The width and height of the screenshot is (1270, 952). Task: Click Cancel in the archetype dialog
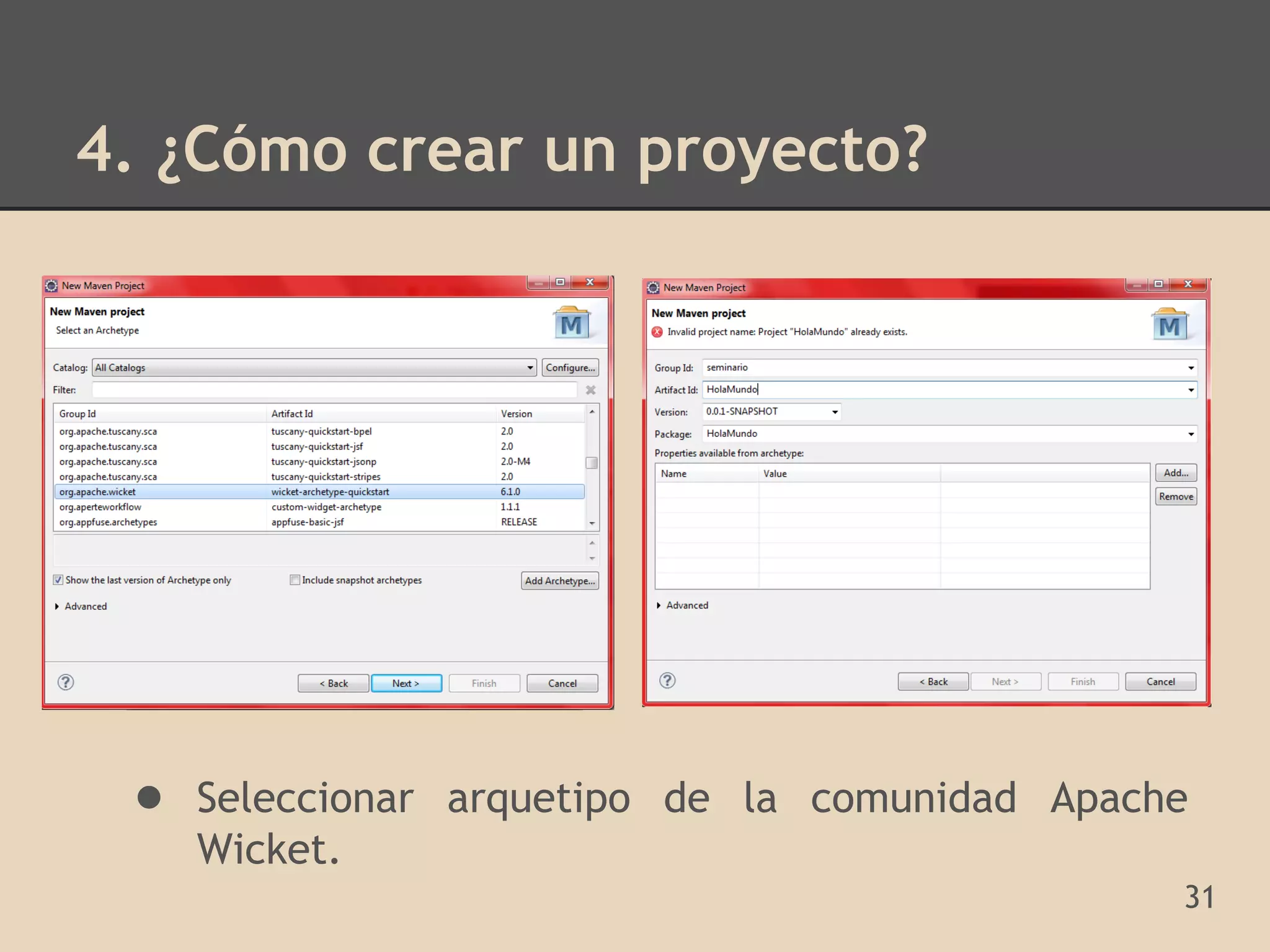click(x=562, y=683)
